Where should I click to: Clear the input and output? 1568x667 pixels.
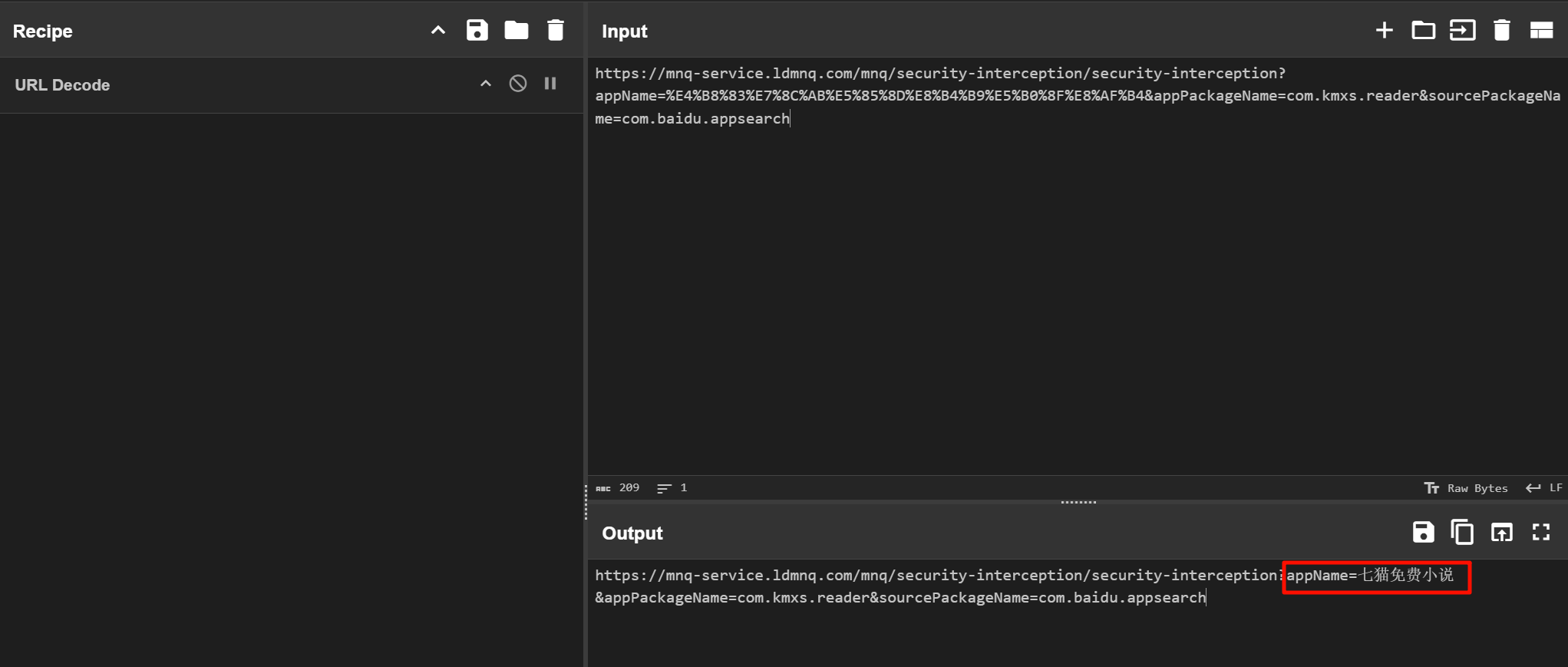1501,31
